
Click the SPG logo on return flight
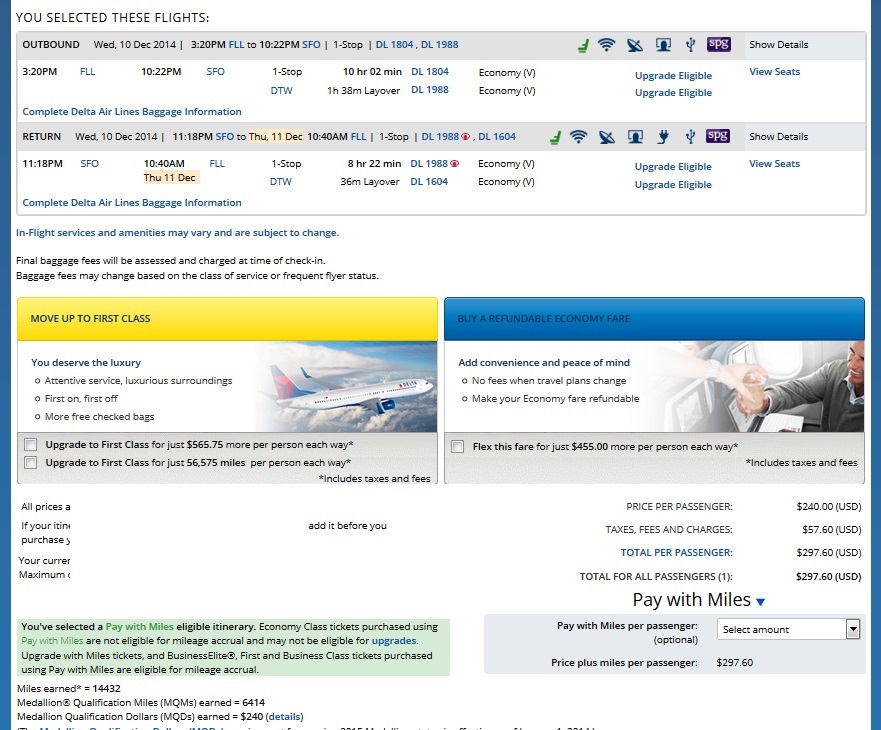coord(718,136)
